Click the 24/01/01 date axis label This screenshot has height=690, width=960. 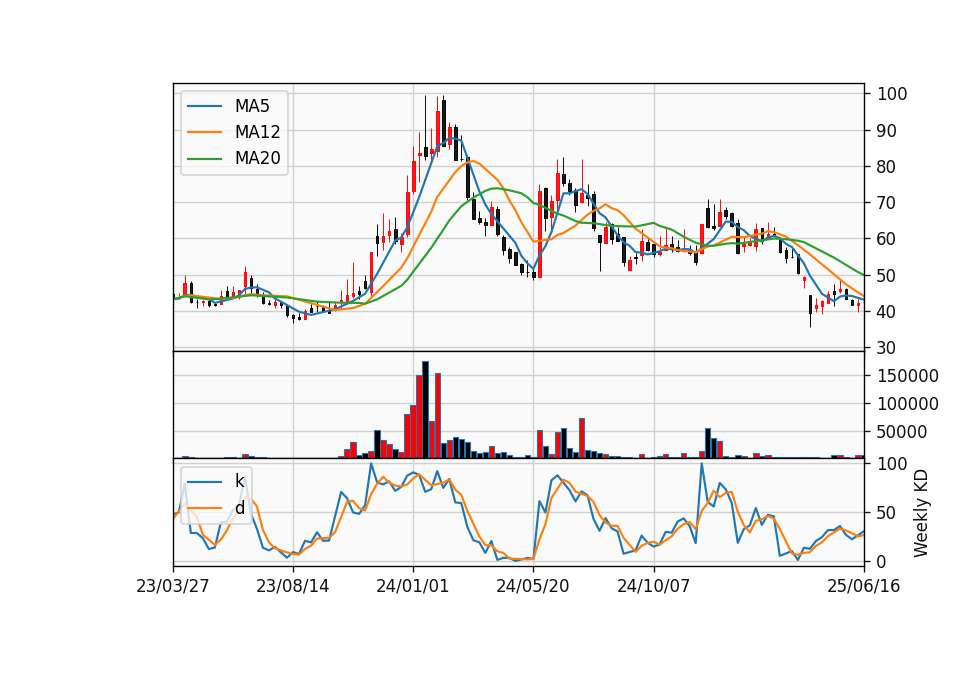tap(413, 586)
